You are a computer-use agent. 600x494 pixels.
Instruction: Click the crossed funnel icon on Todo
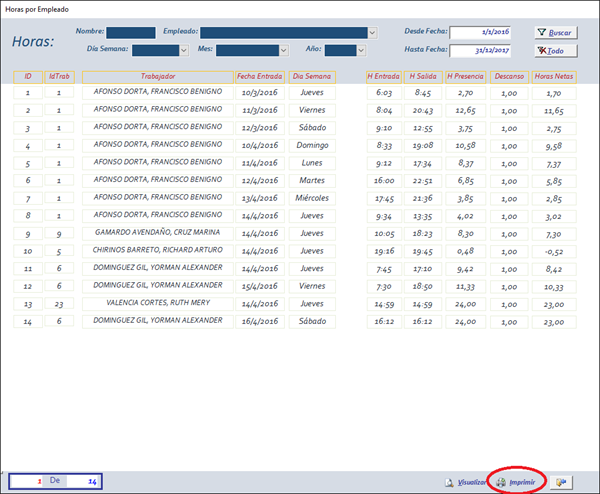(543, 51)
